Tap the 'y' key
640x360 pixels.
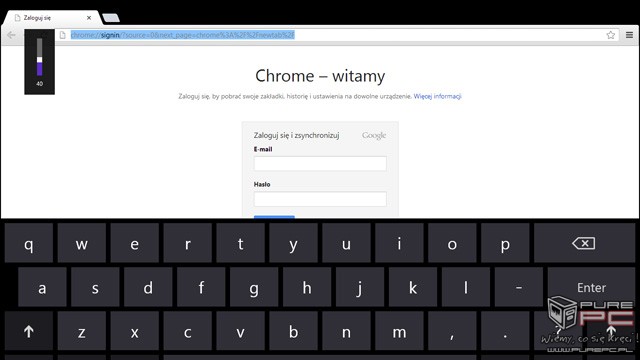(x=293, y=243)
